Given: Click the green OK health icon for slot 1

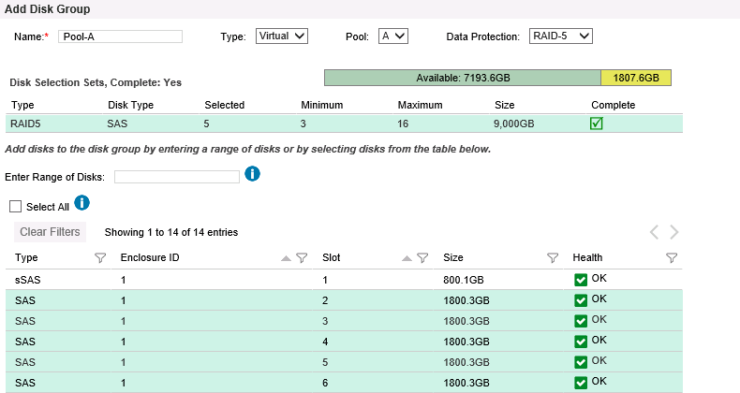Looking at the screenshot, I should coord(580,280).
